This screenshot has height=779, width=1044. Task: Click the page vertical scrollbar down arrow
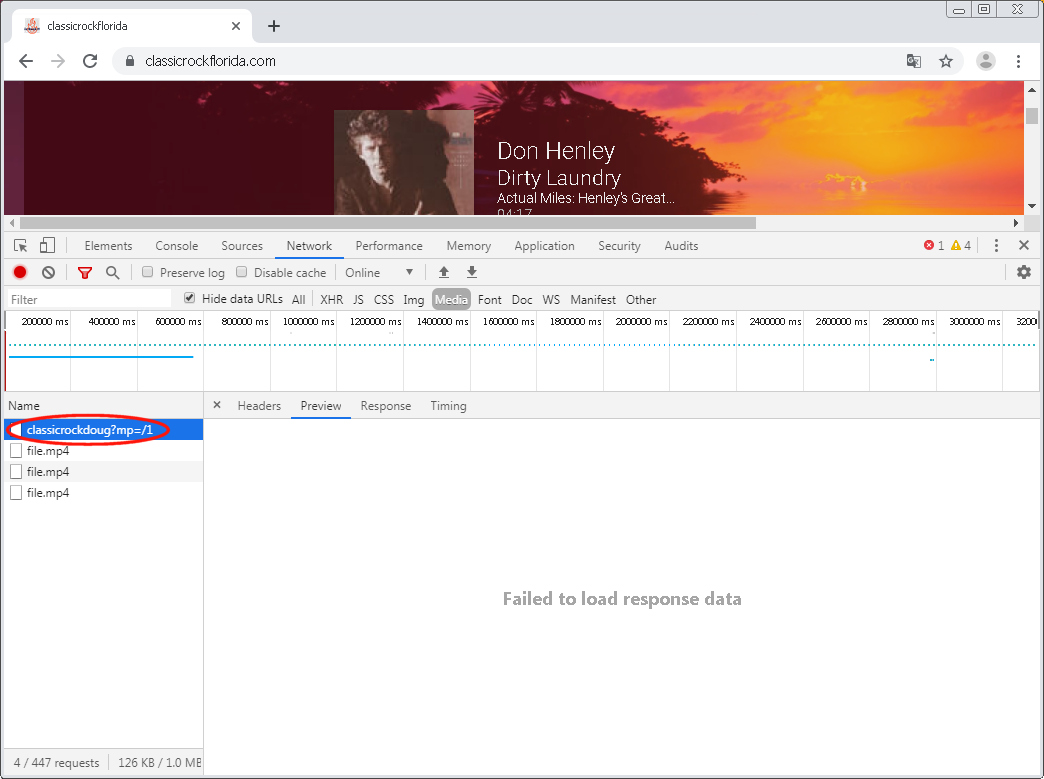pos(1031,206)
